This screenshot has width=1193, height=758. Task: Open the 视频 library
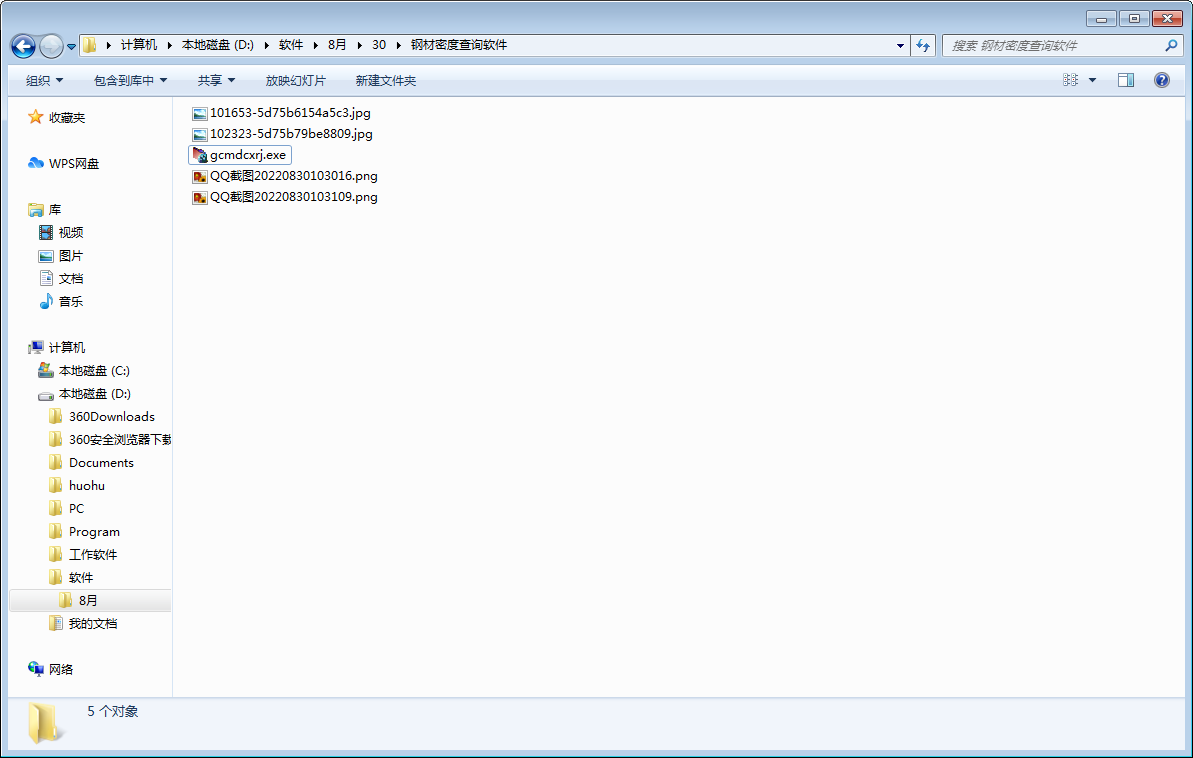coord(71,232)
